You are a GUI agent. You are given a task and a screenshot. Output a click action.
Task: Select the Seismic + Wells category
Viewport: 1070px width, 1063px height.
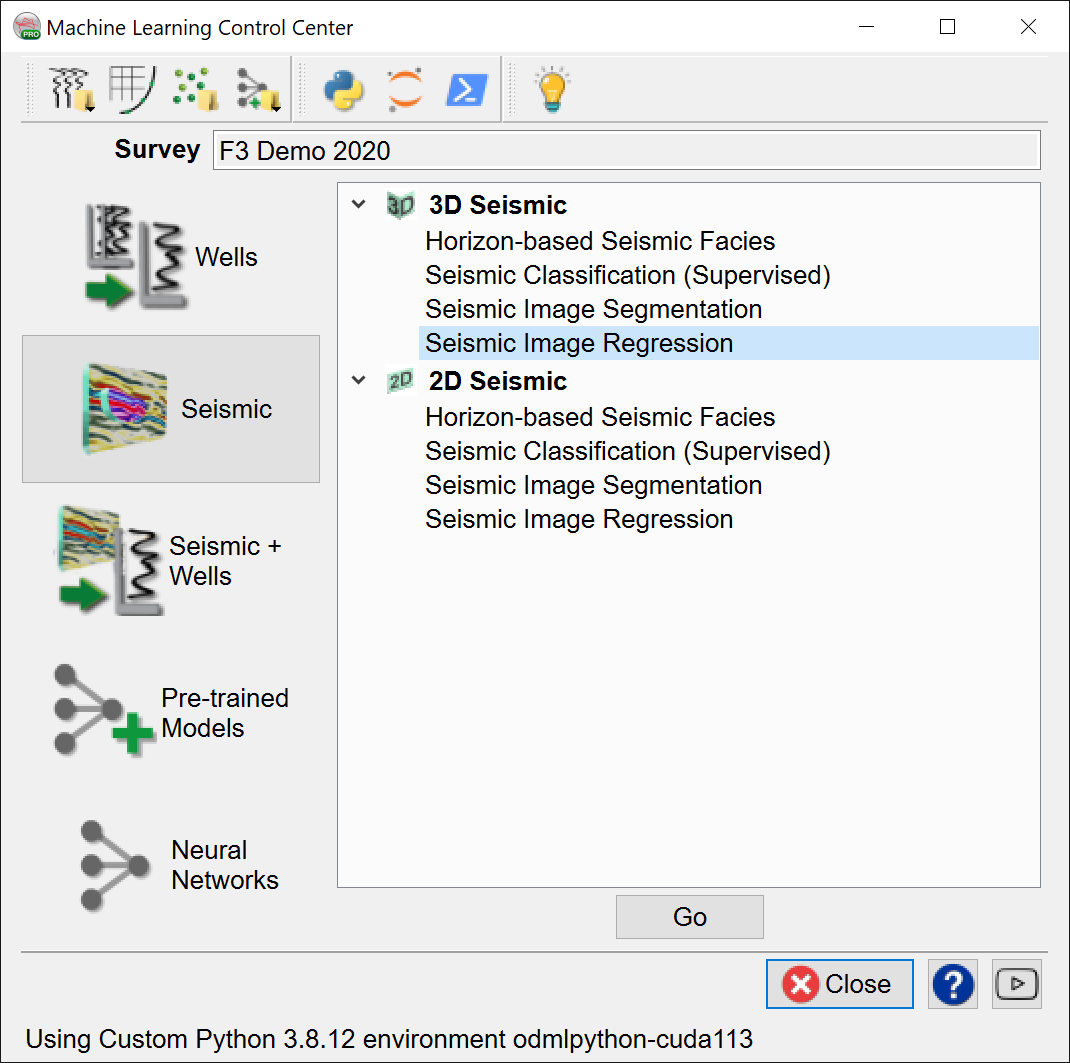(x=171, y=561)
